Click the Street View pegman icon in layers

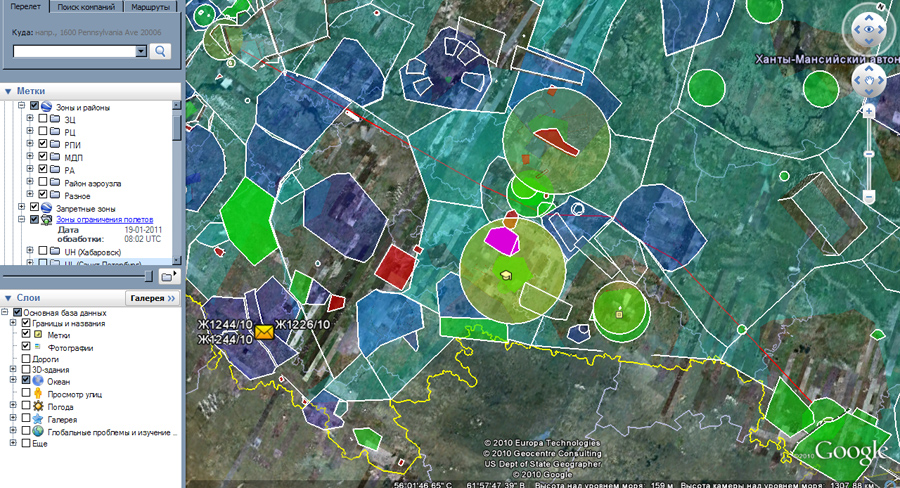38,394
